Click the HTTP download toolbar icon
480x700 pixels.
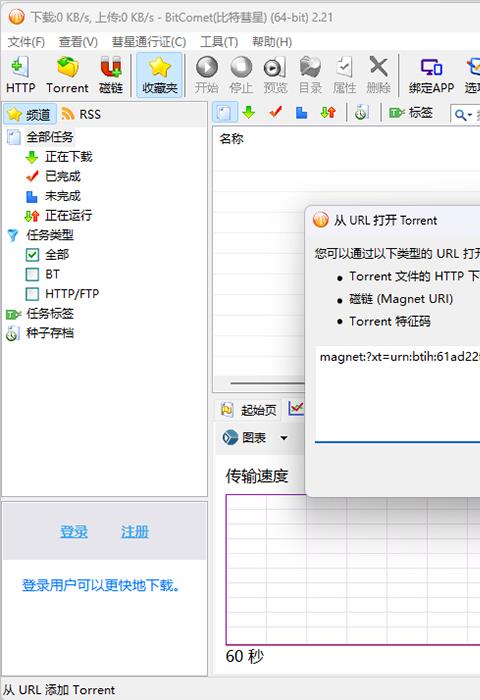[x=21, y=75]
